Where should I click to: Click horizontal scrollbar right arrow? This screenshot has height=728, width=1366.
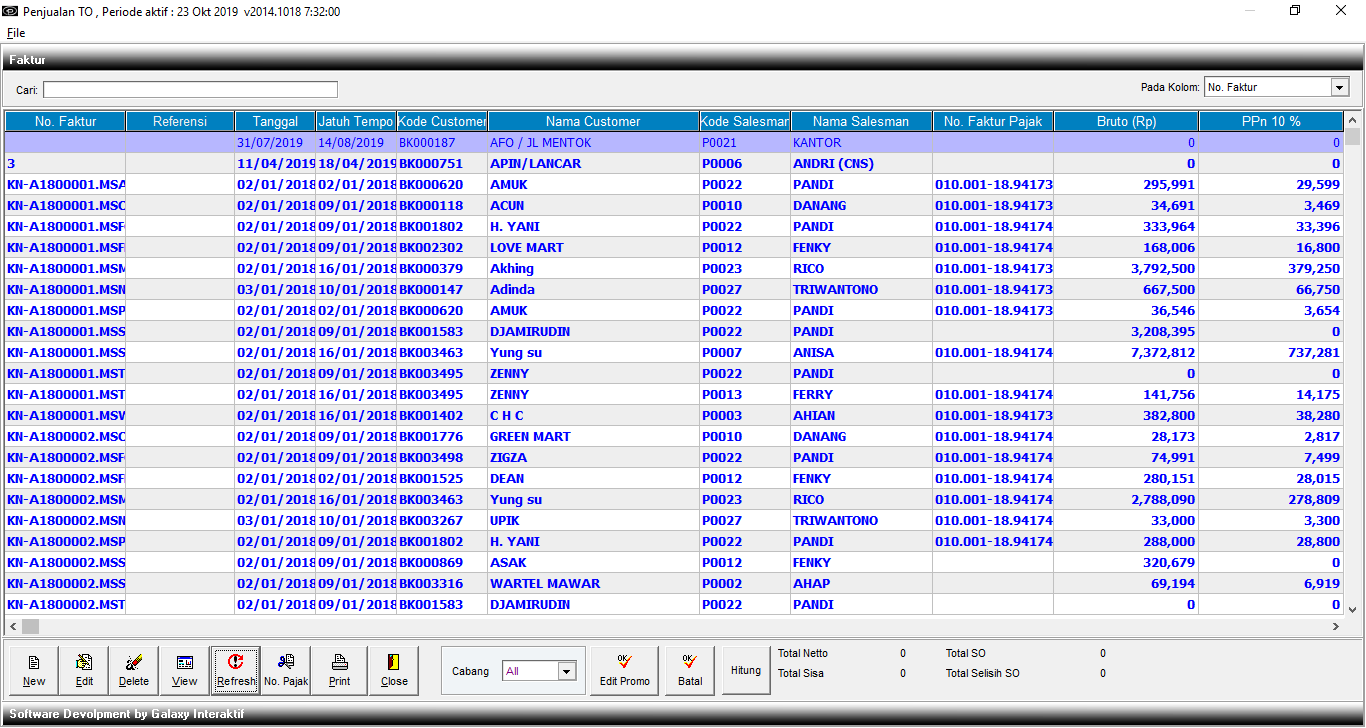click(1335, 626)
